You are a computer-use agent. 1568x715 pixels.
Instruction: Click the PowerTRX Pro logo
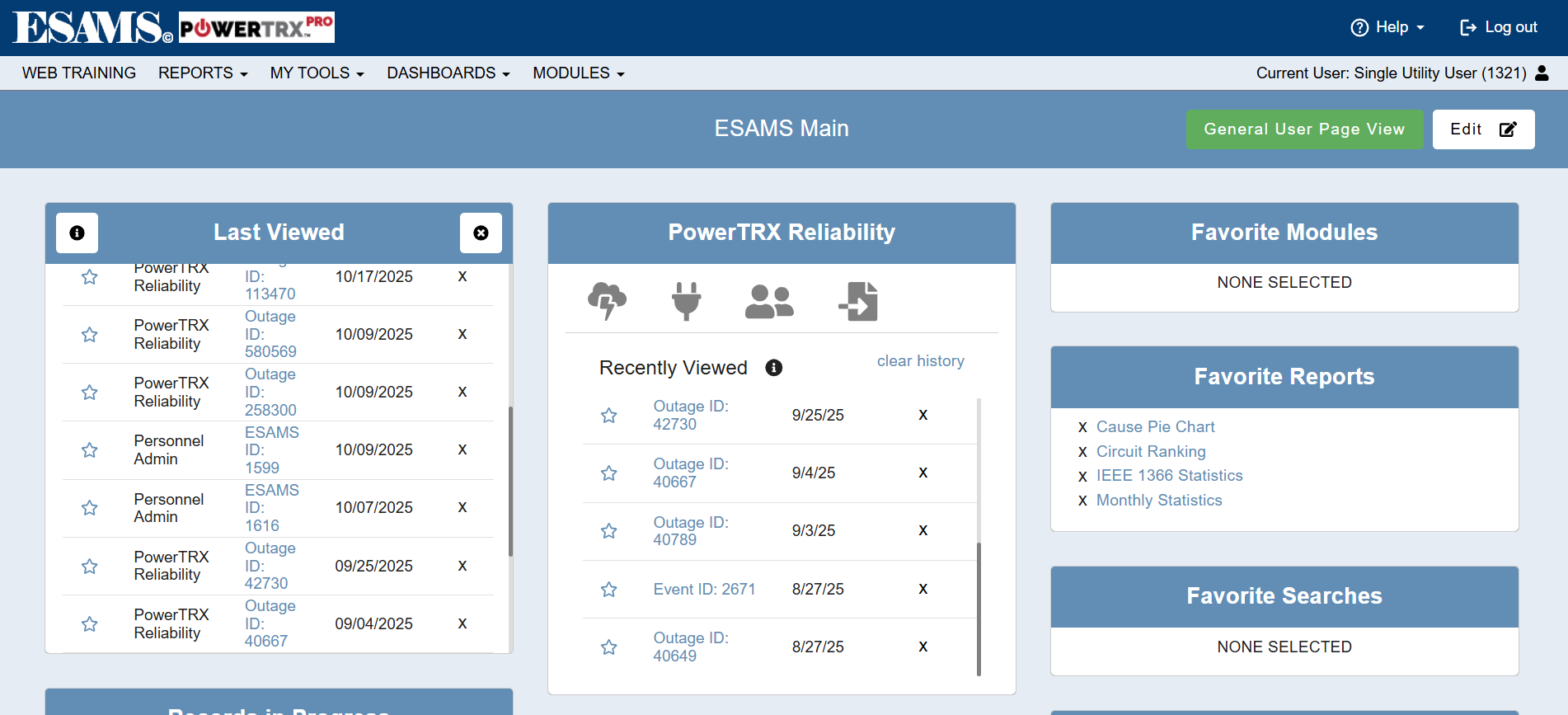pos(256,28)
